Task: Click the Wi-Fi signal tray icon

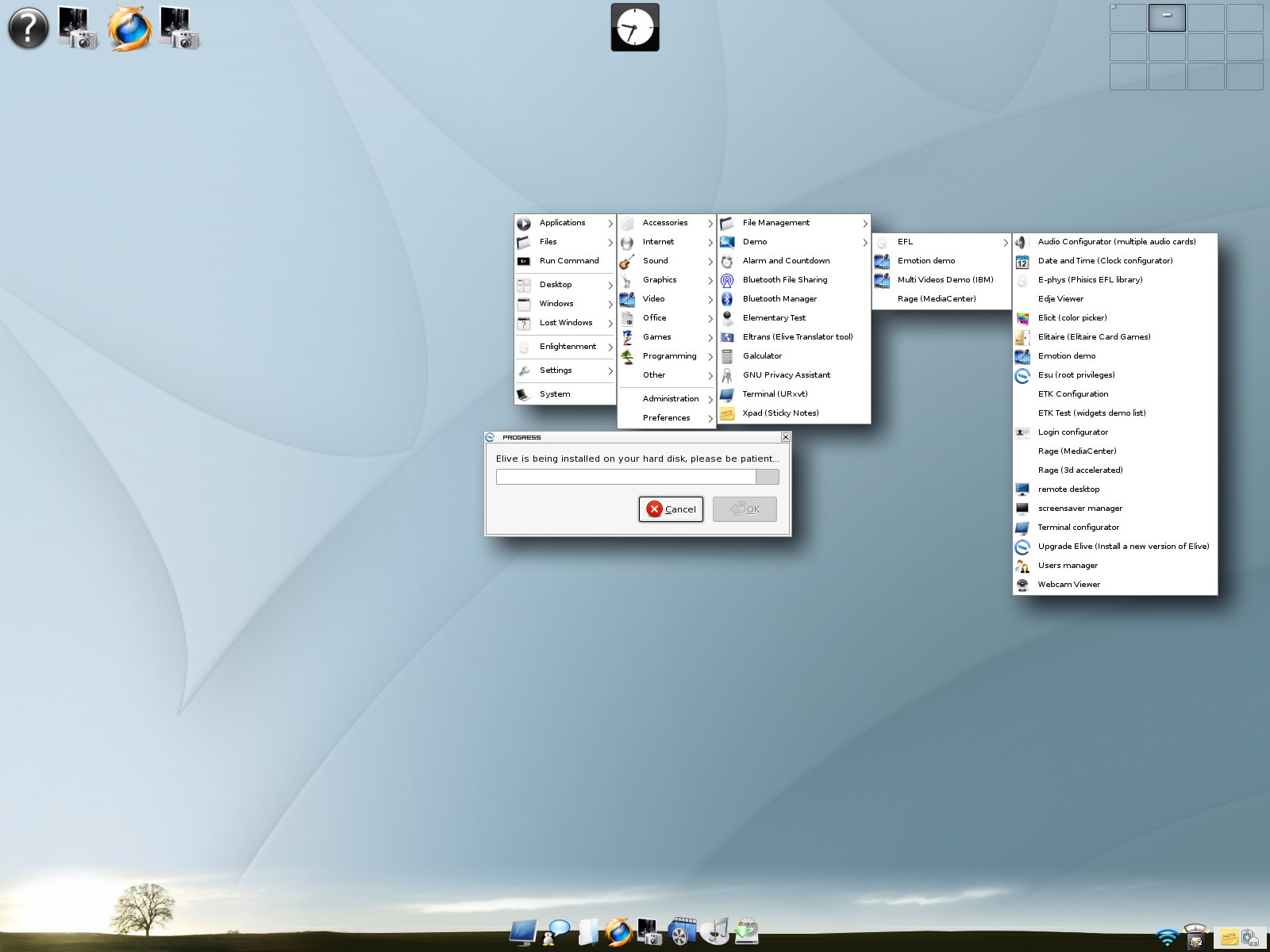Action: (1167, 938)
